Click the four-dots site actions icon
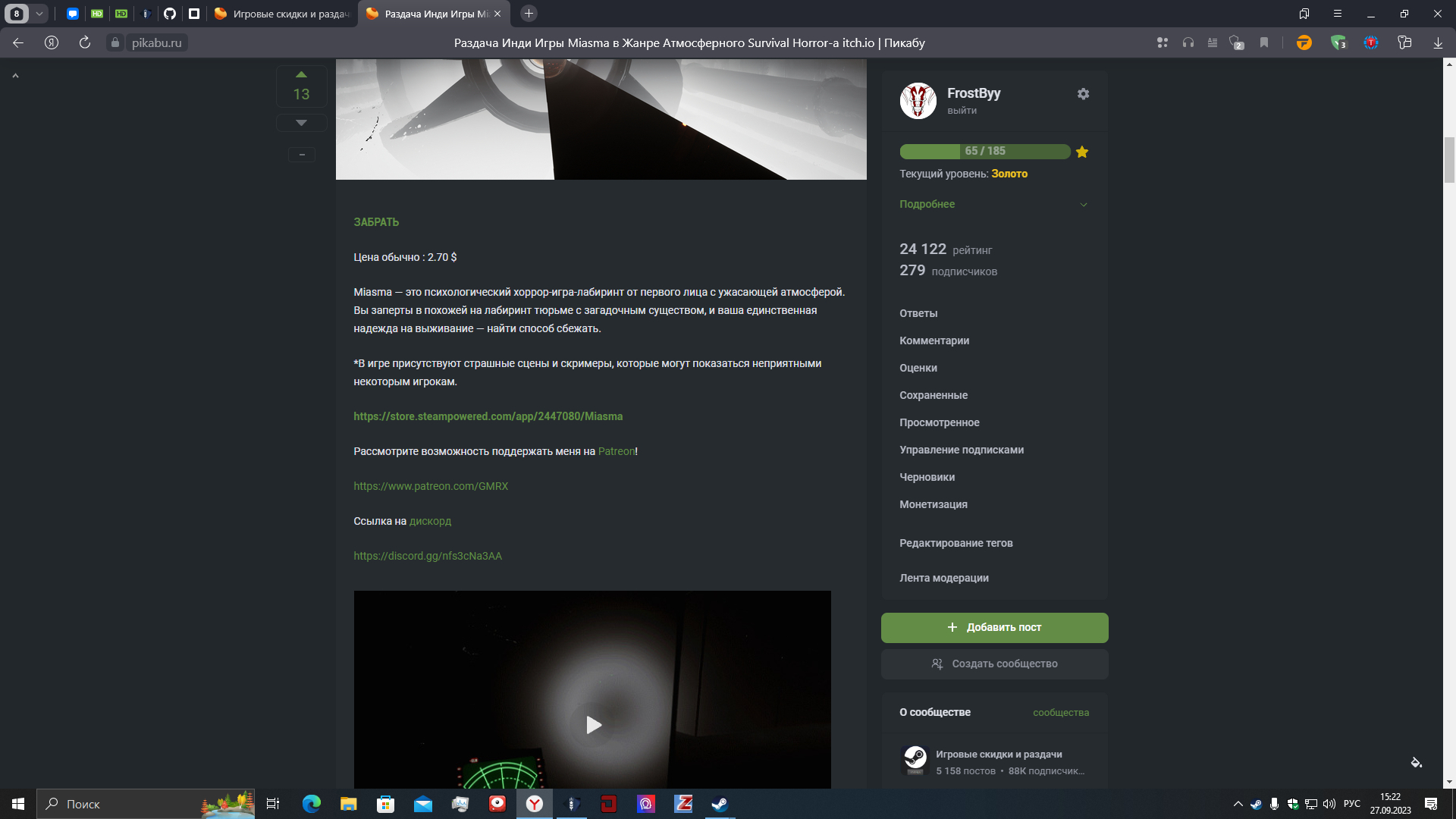 pyautogui.click(x=1162, y=42)
